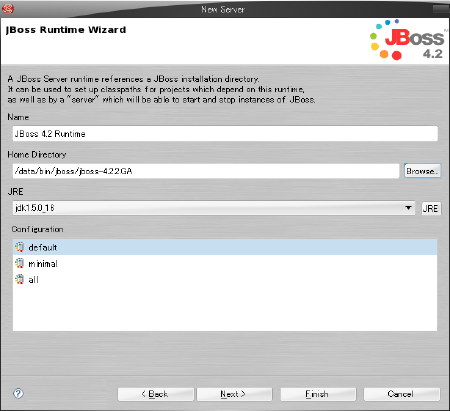Go to Next wizard page

[234, 394]
